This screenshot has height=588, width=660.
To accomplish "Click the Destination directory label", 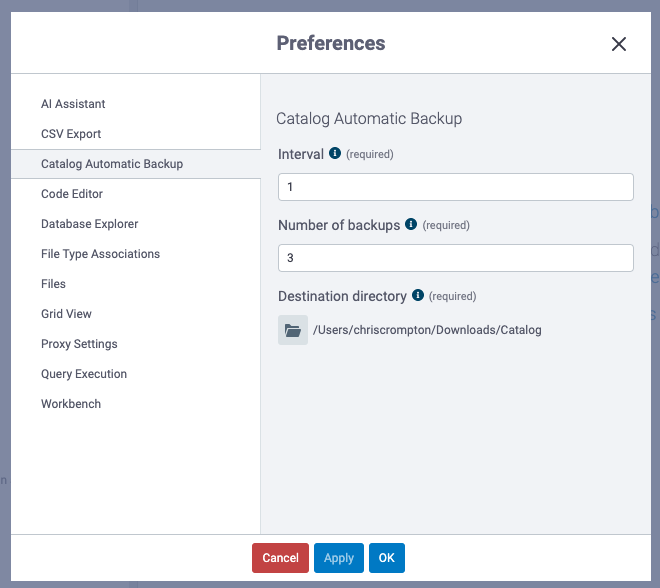I will coord(342,296).
